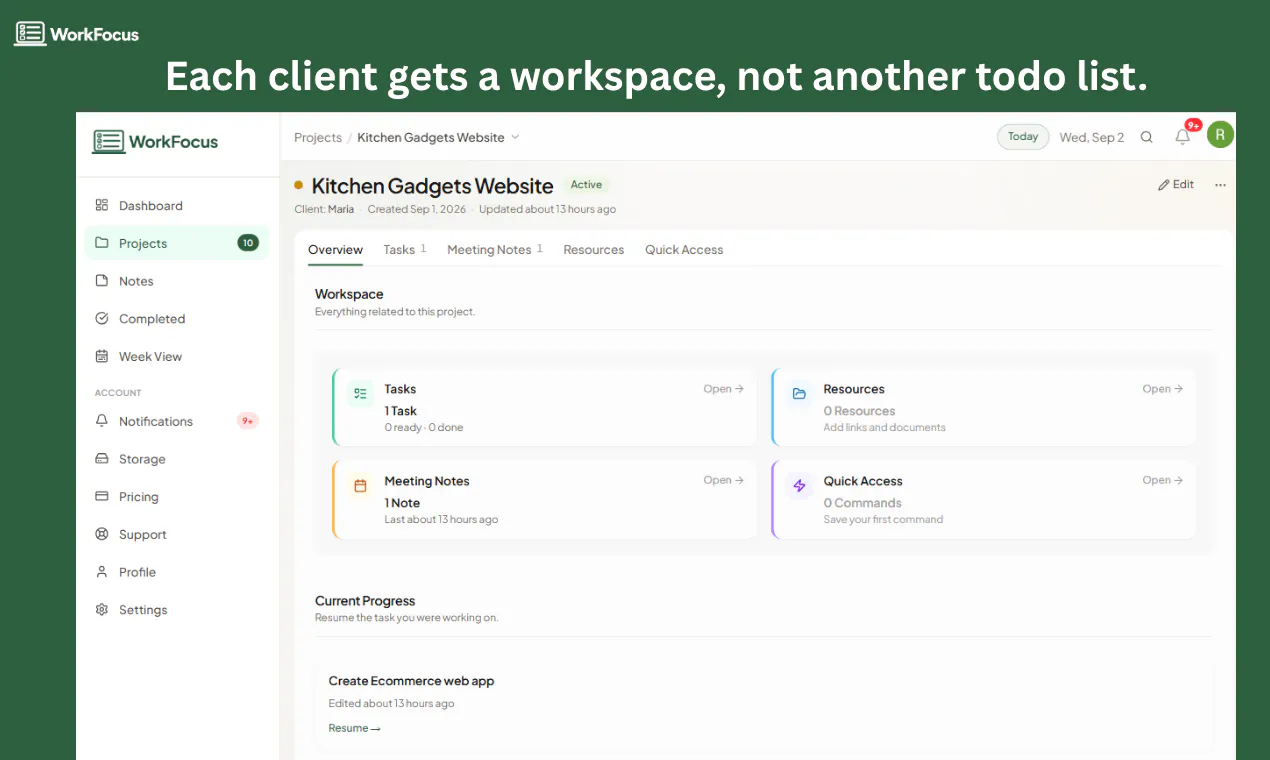Click the Settings gear icon
1270x760 pixels.
(x=101, y=610)
